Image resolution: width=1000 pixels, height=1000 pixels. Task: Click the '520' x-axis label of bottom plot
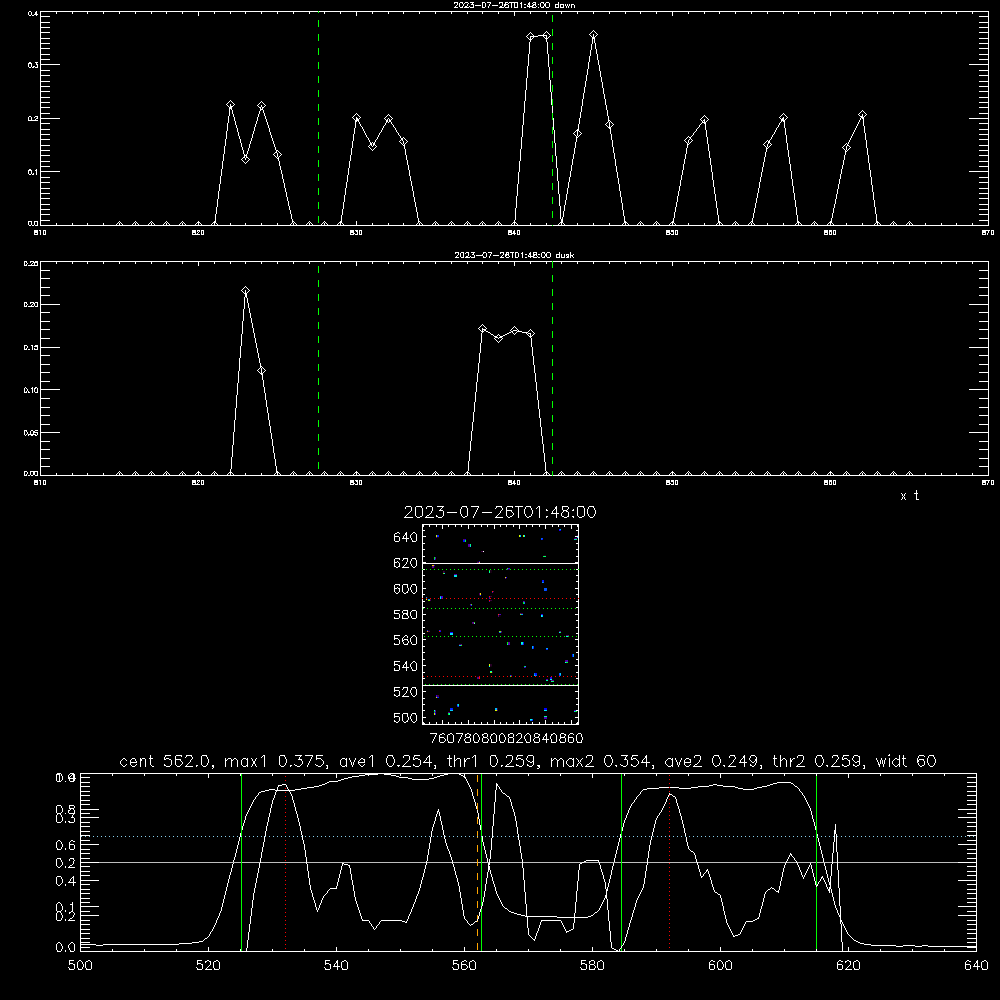tap(208, 966)
